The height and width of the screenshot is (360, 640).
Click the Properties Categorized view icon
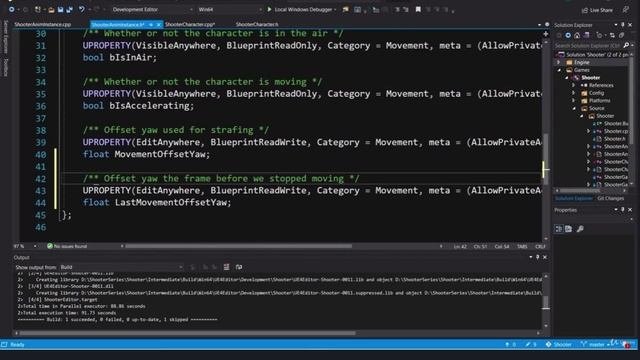[559, 229]
